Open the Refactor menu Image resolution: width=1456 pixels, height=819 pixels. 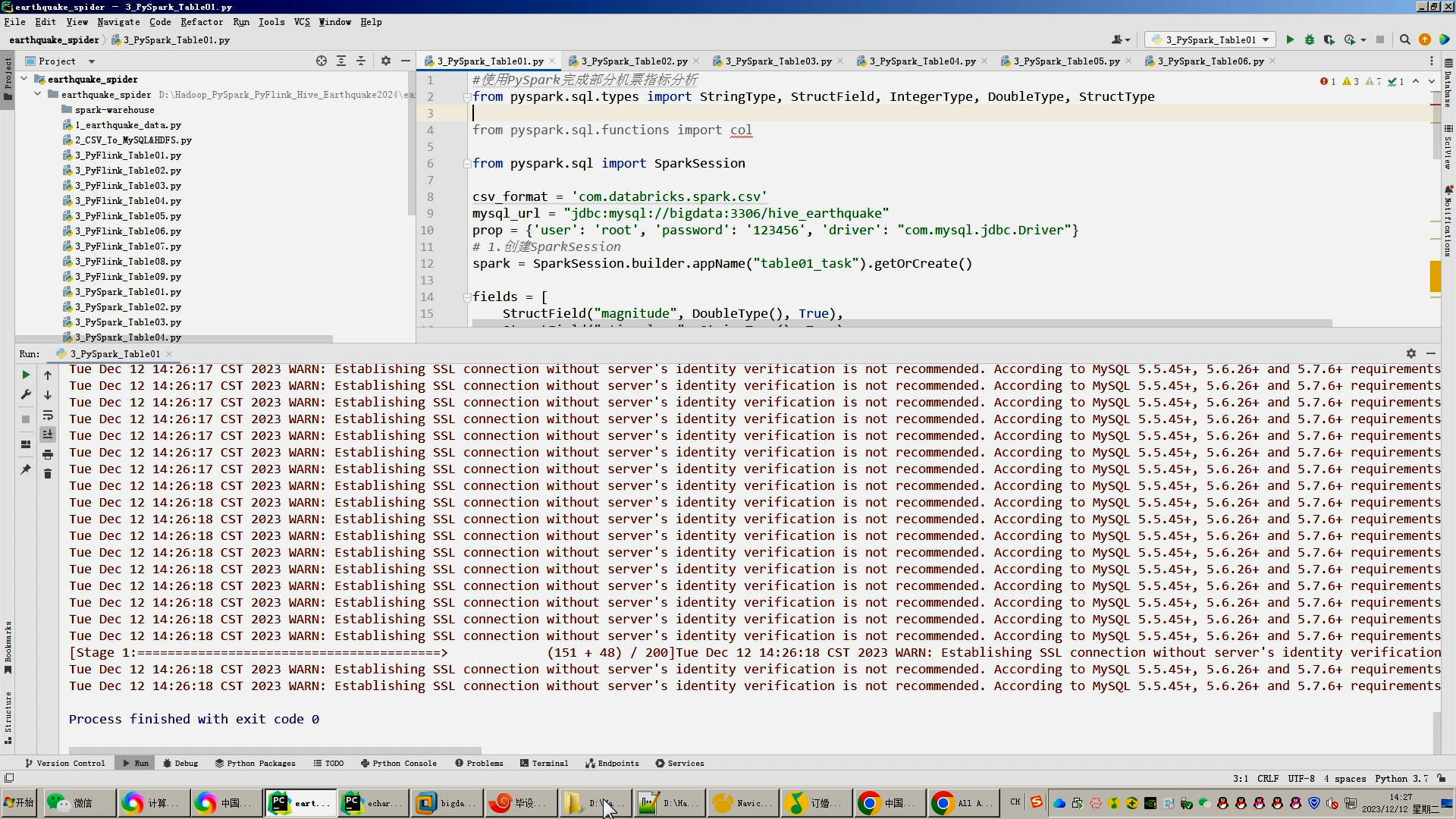tap(202, 22)
